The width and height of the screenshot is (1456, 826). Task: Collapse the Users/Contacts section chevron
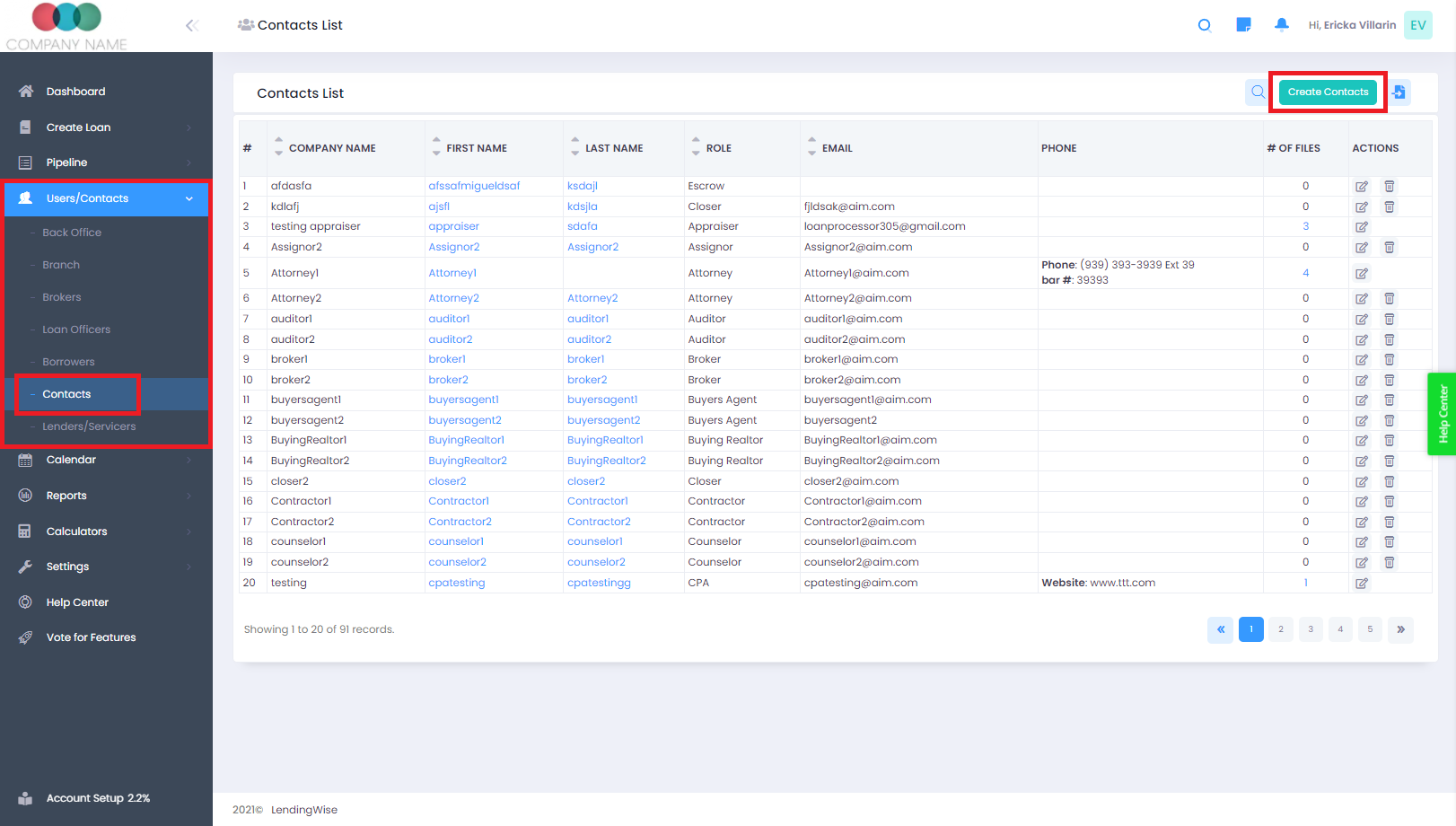189,198
